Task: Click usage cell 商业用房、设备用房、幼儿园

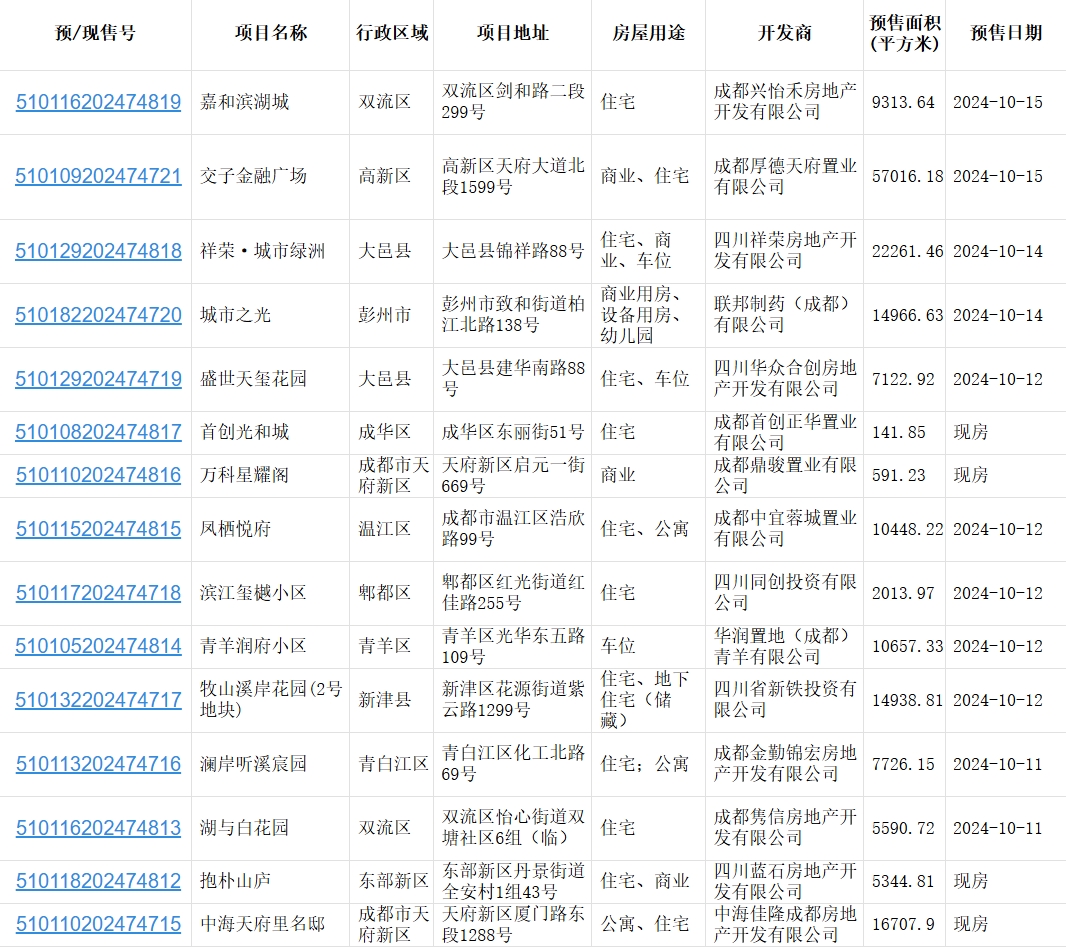Action: pos(644,315)
